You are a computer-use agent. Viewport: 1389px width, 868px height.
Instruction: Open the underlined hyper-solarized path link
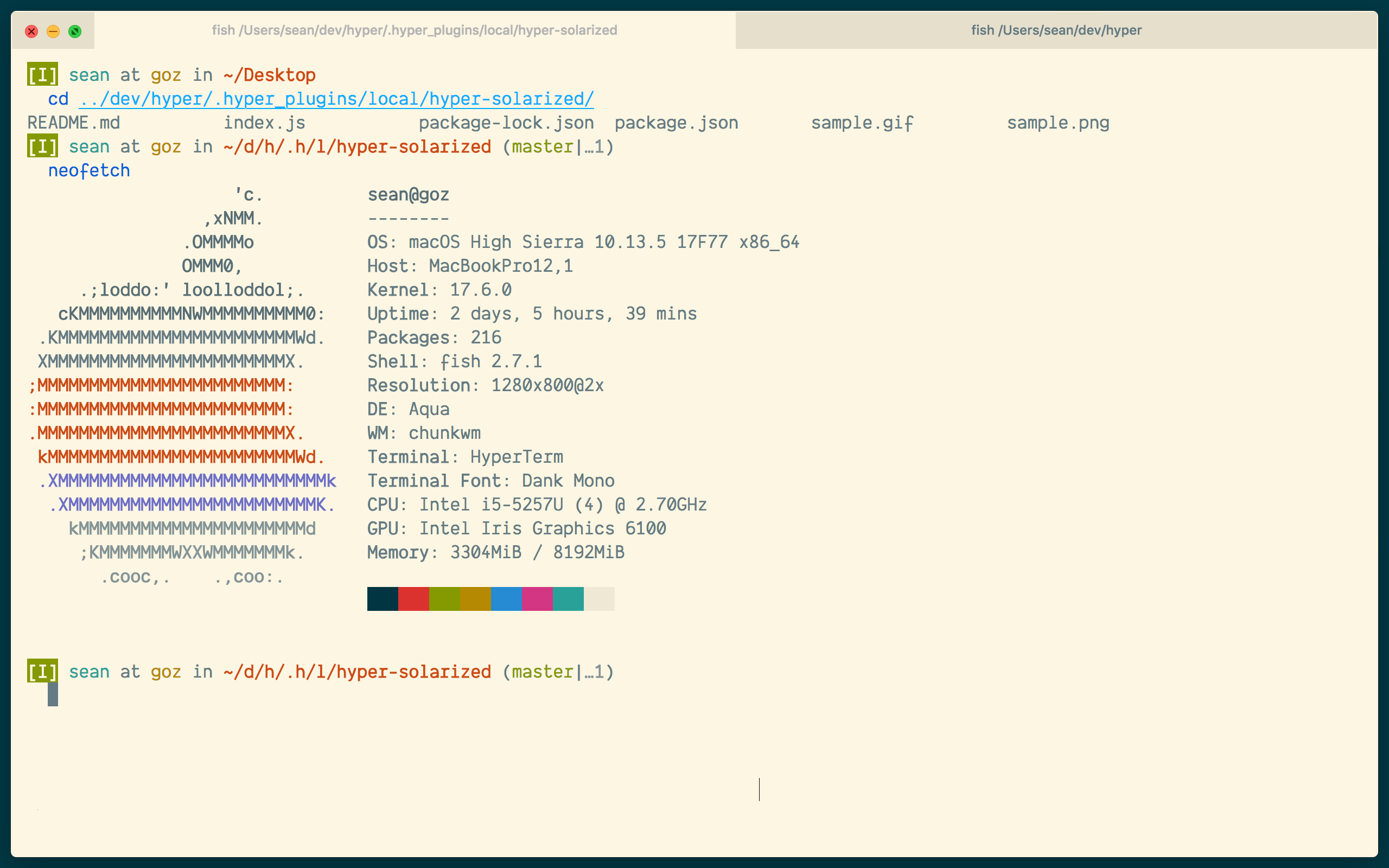click(x=336, y=99)
